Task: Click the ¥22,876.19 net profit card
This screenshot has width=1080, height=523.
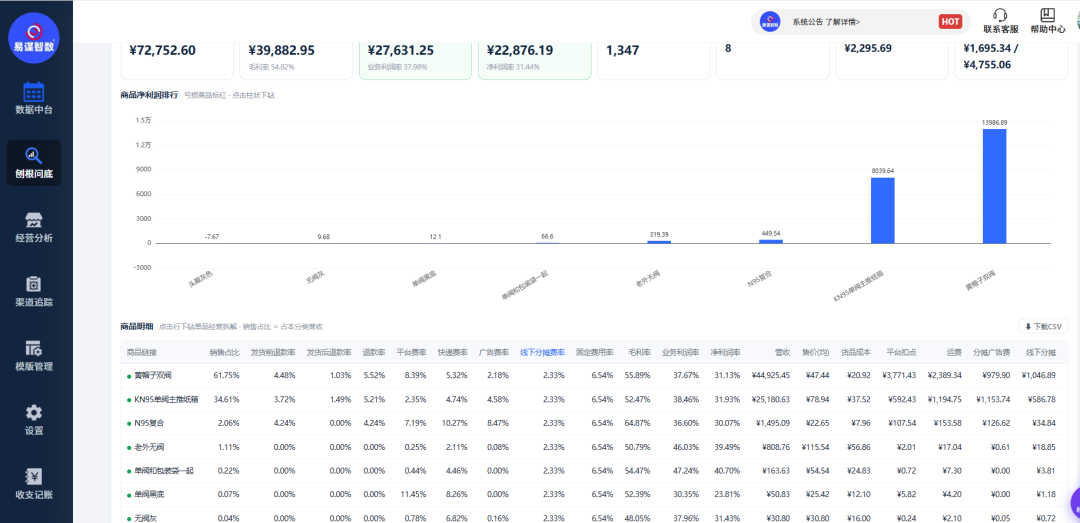Action: (x=534, y=59)
